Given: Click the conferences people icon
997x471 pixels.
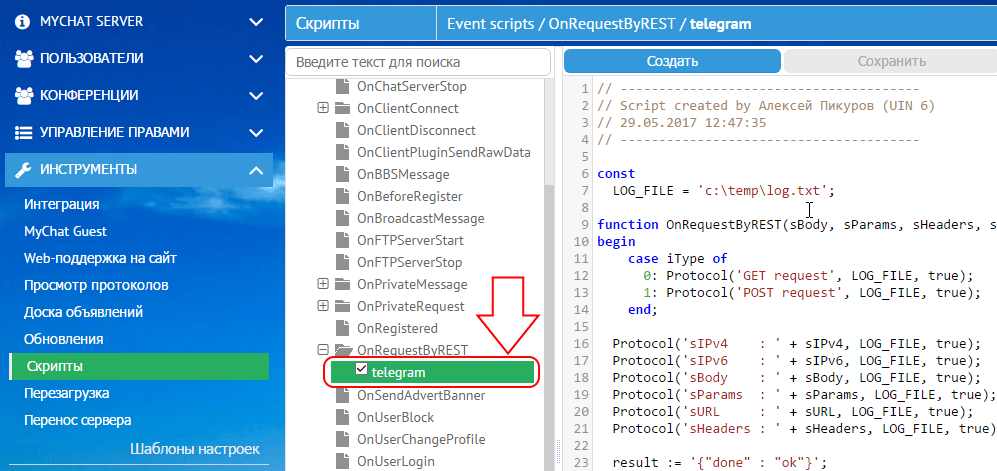Looking at the screenshot, I should [25, 95].
